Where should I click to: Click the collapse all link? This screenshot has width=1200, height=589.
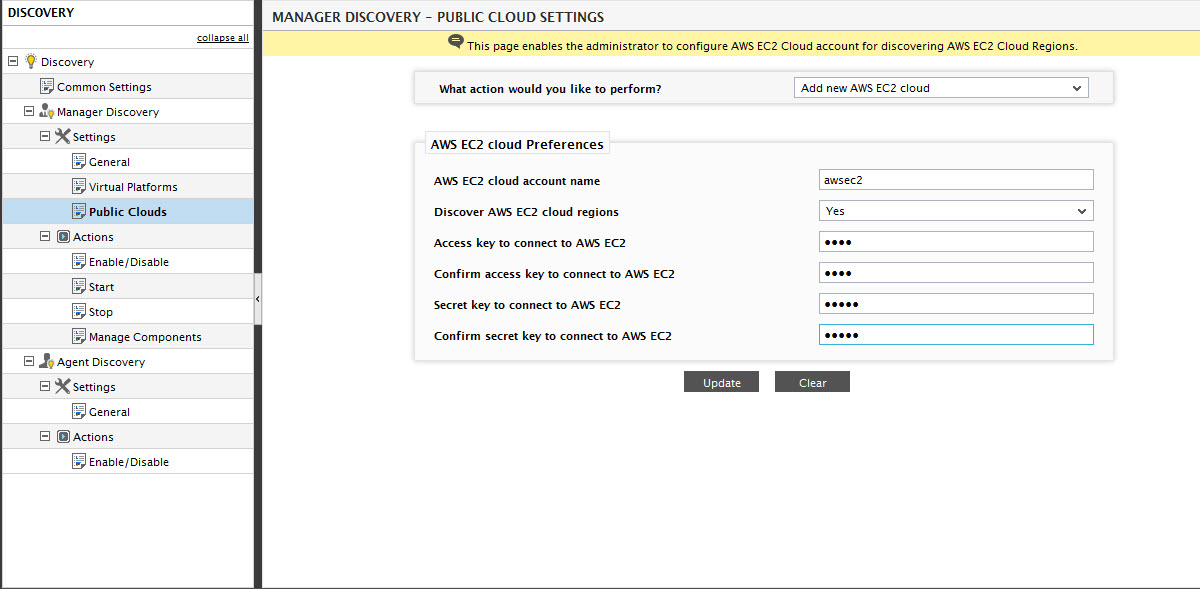223,38
